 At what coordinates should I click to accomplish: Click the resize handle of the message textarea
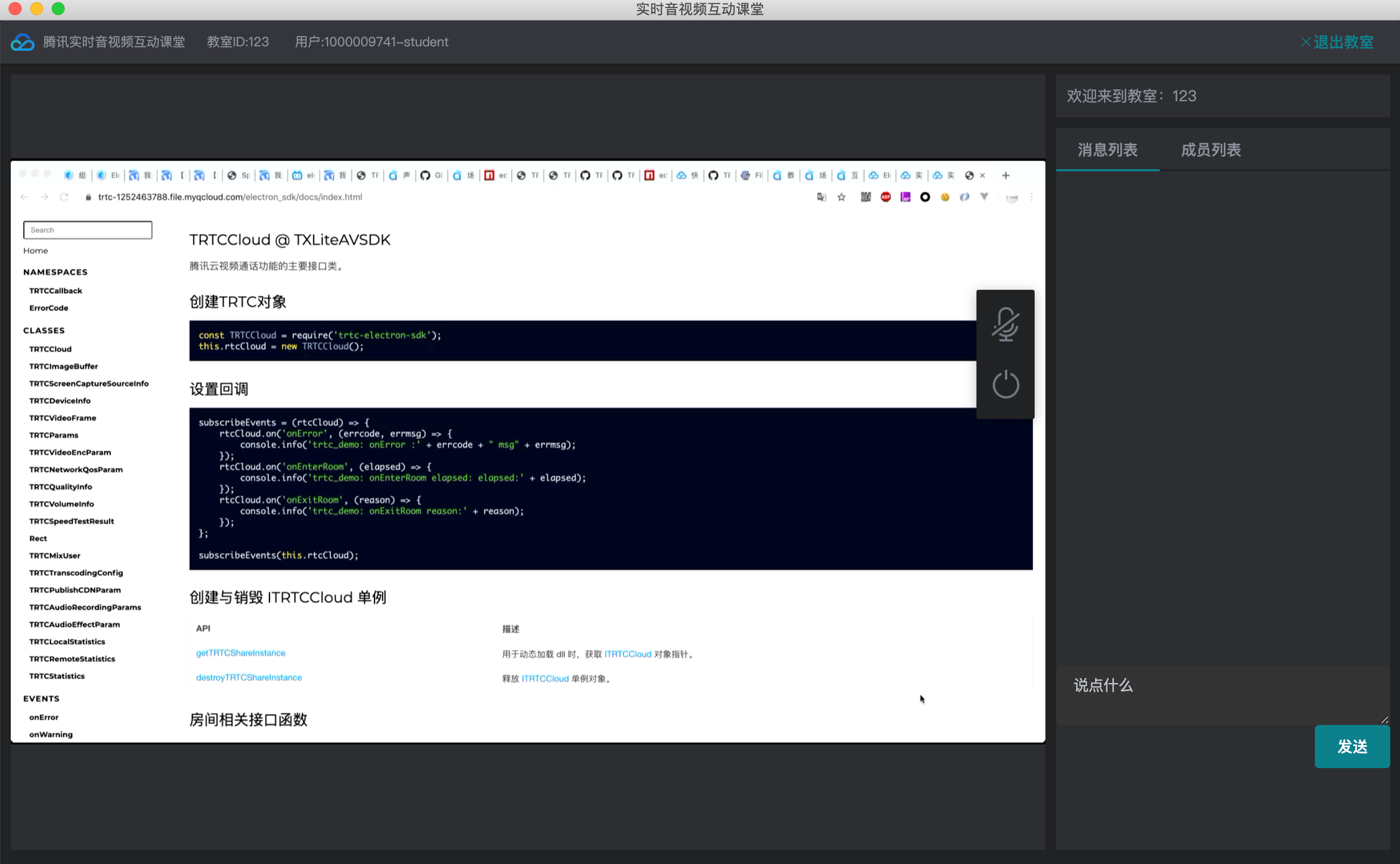1384,720
